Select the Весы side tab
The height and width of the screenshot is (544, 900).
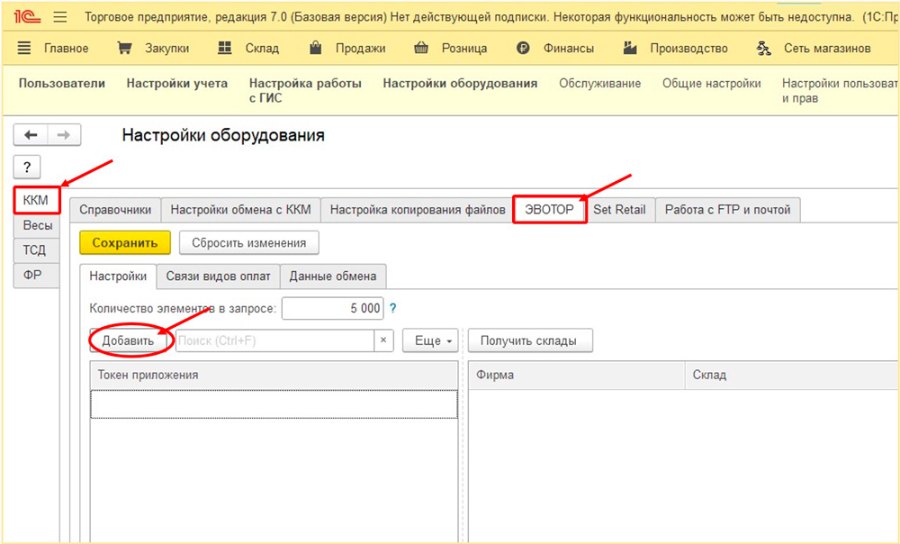(x=37, y=226)
